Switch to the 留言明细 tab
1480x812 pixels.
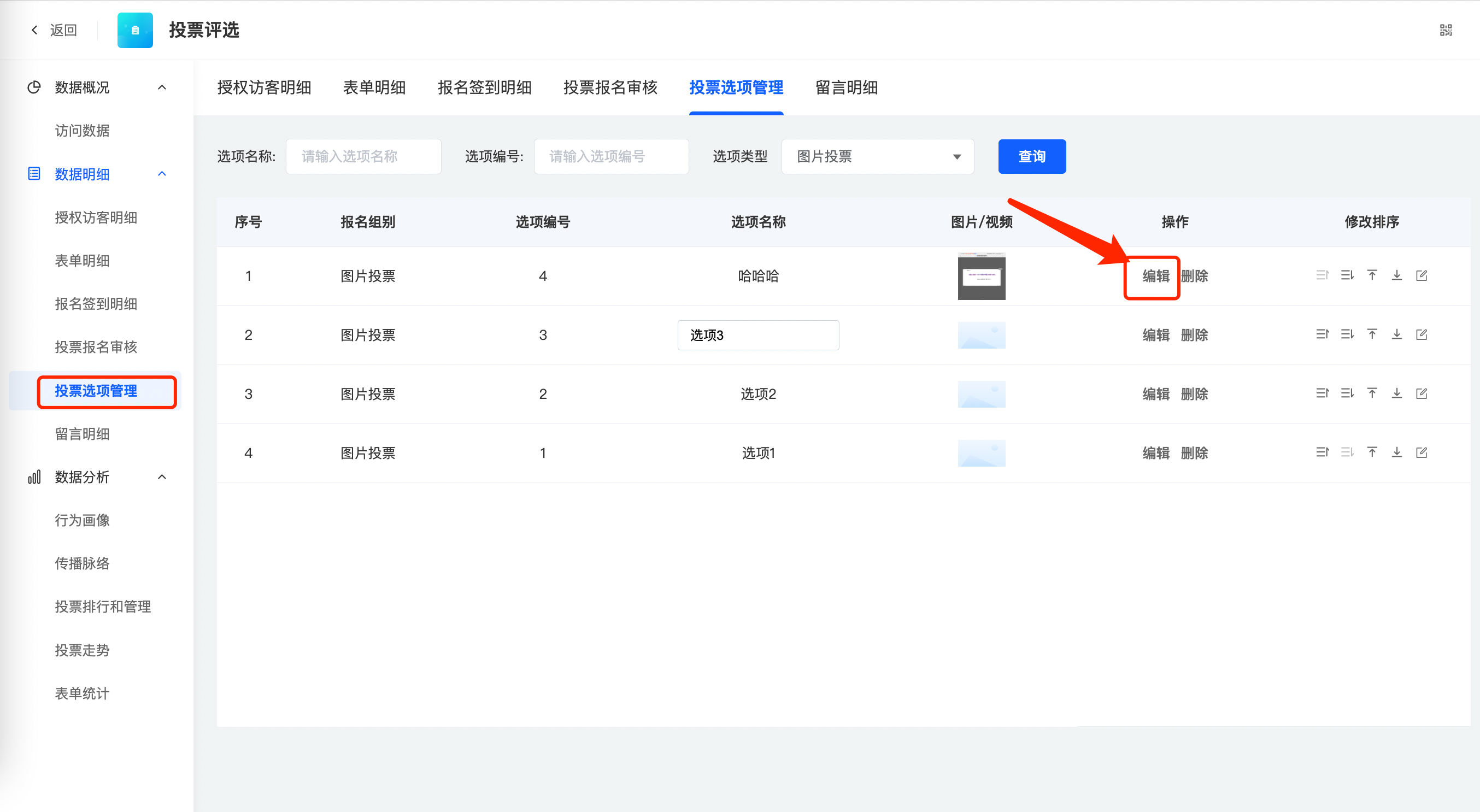point(846,87)
